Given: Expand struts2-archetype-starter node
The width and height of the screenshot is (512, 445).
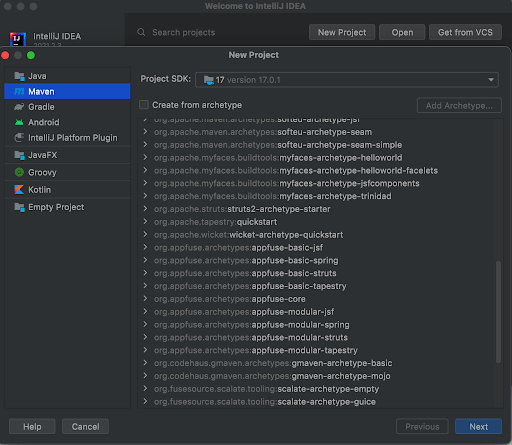Looking at the screenshot, I should (x=145, y=209).
